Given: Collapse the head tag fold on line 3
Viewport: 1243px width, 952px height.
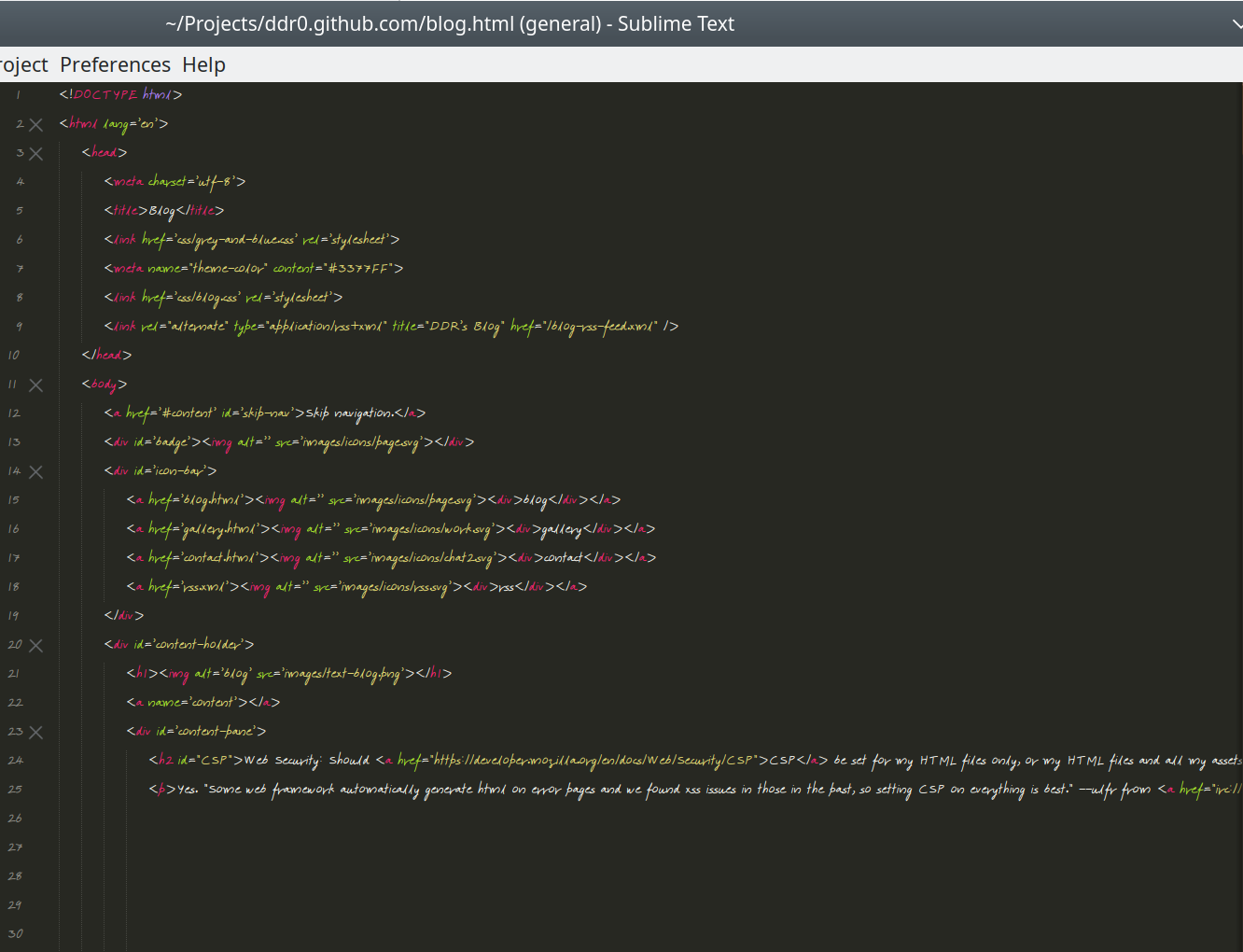Looking at the screenshot, I should tap(36, 153).
